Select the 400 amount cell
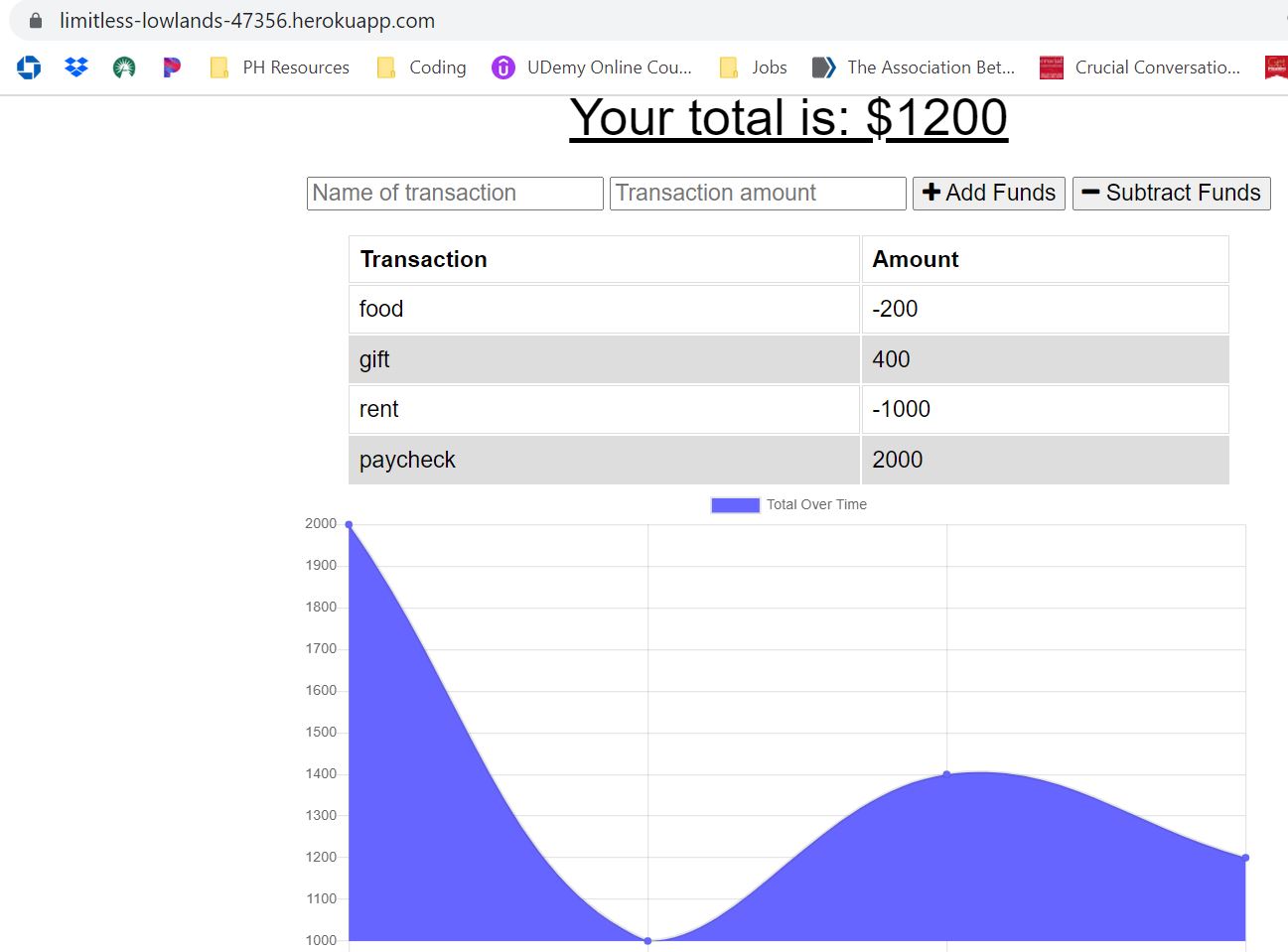Viewport: 1288px width, 952px height. [1046, 359]
